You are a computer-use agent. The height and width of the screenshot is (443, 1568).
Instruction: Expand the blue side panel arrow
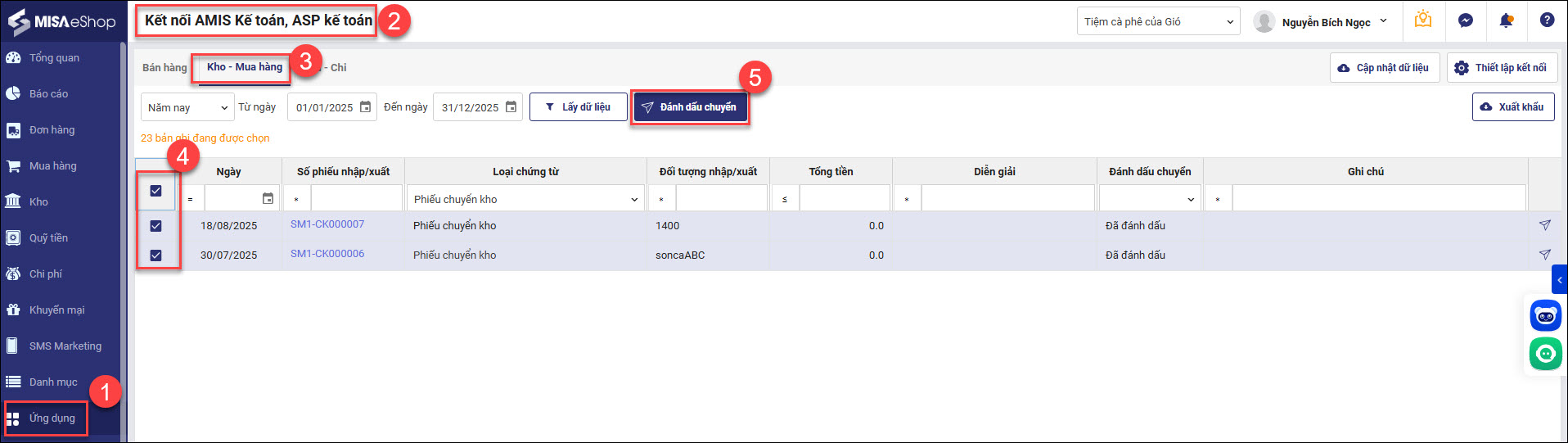pyautogui.click(x=1560, y=280)
